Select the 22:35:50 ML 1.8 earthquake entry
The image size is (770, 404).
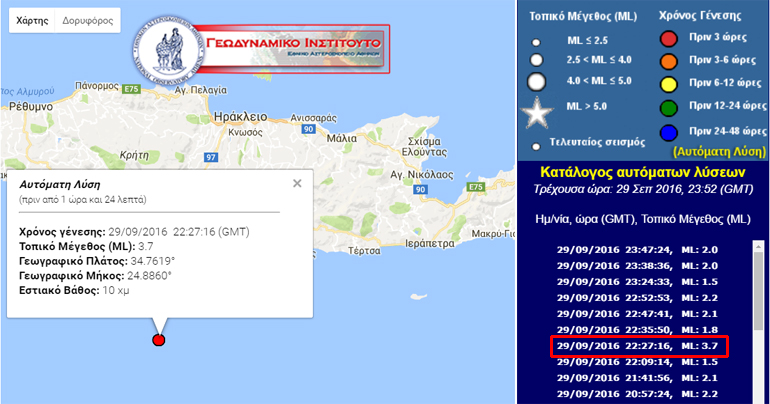pyautogui.click(x=637, y=330)
